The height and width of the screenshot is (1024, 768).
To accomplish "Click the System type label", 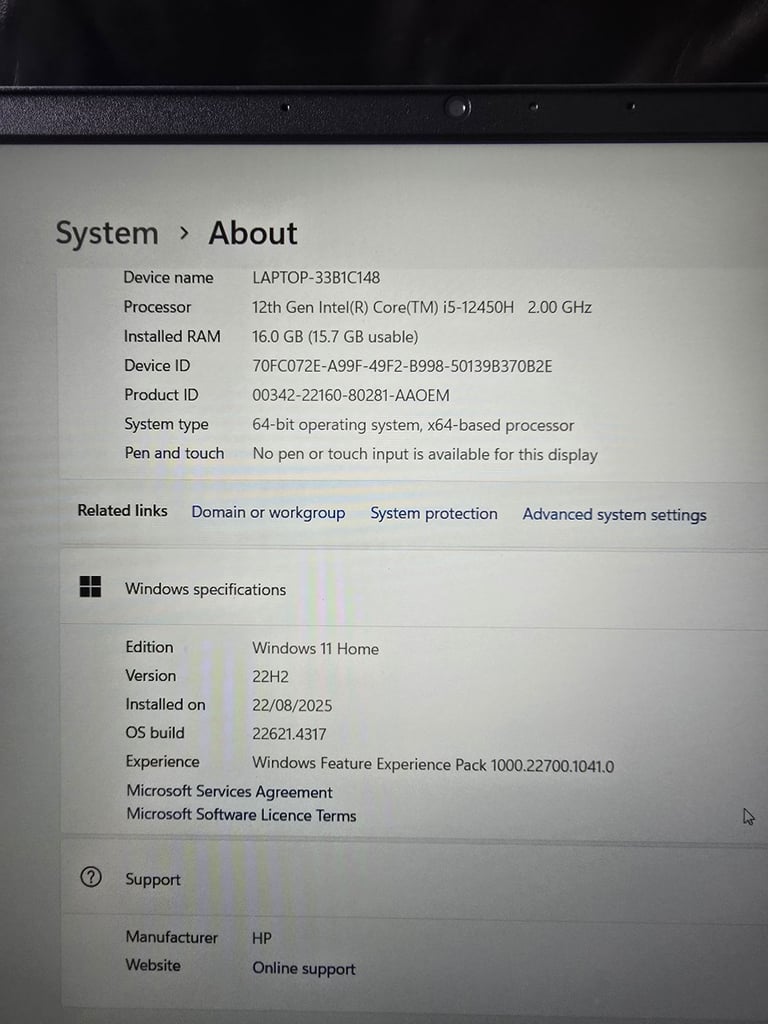I will 167,424.
